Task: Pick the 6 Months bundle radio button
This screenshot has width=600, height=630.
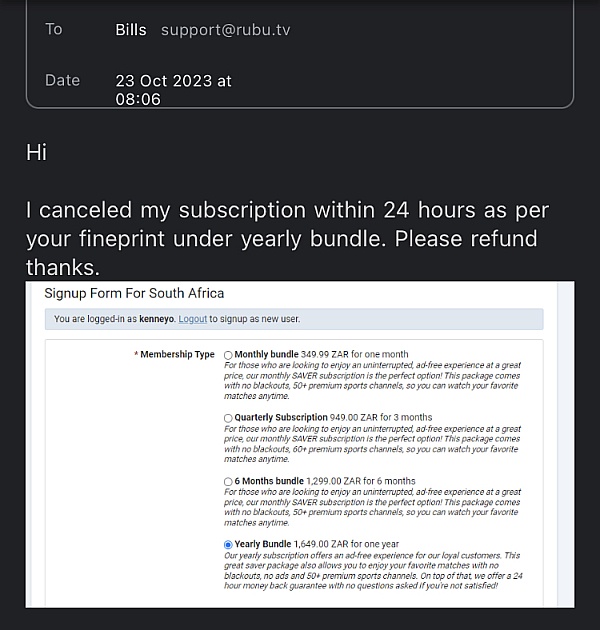Action: (228, 481)
